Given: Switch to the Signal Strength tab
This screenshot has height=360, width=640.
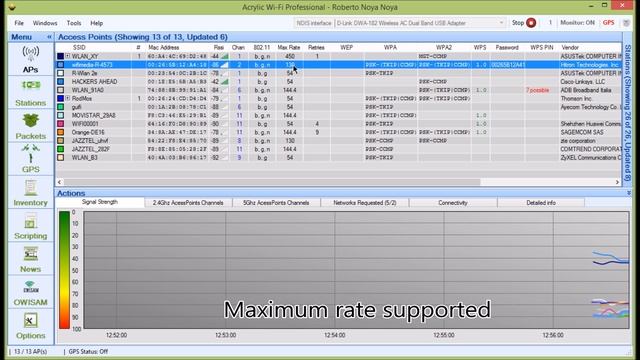Looking at the screenshot, I should 100,202.
